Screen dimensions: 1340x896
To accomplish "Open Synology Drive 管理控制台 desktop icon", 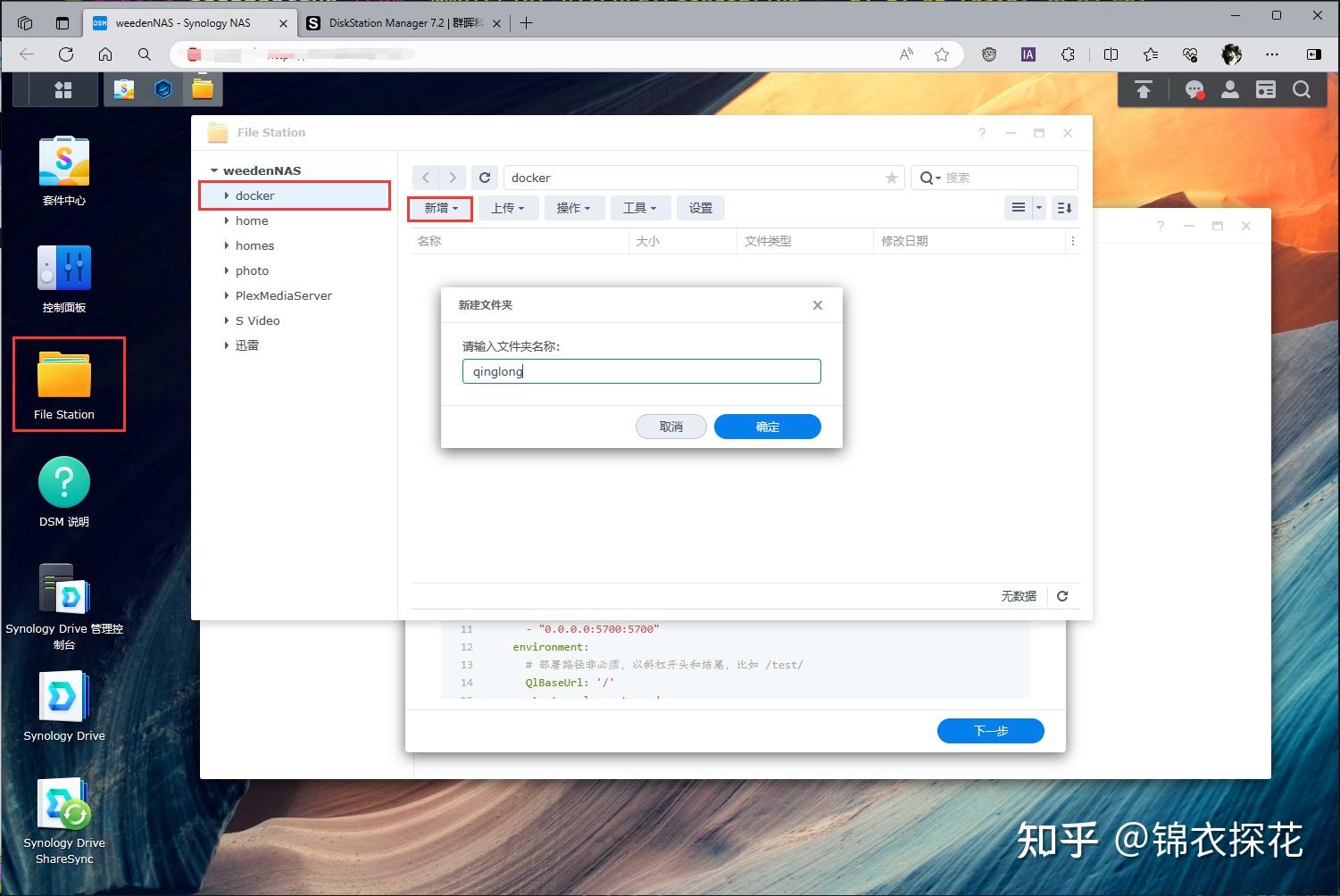I will click(x=64, y=607).
